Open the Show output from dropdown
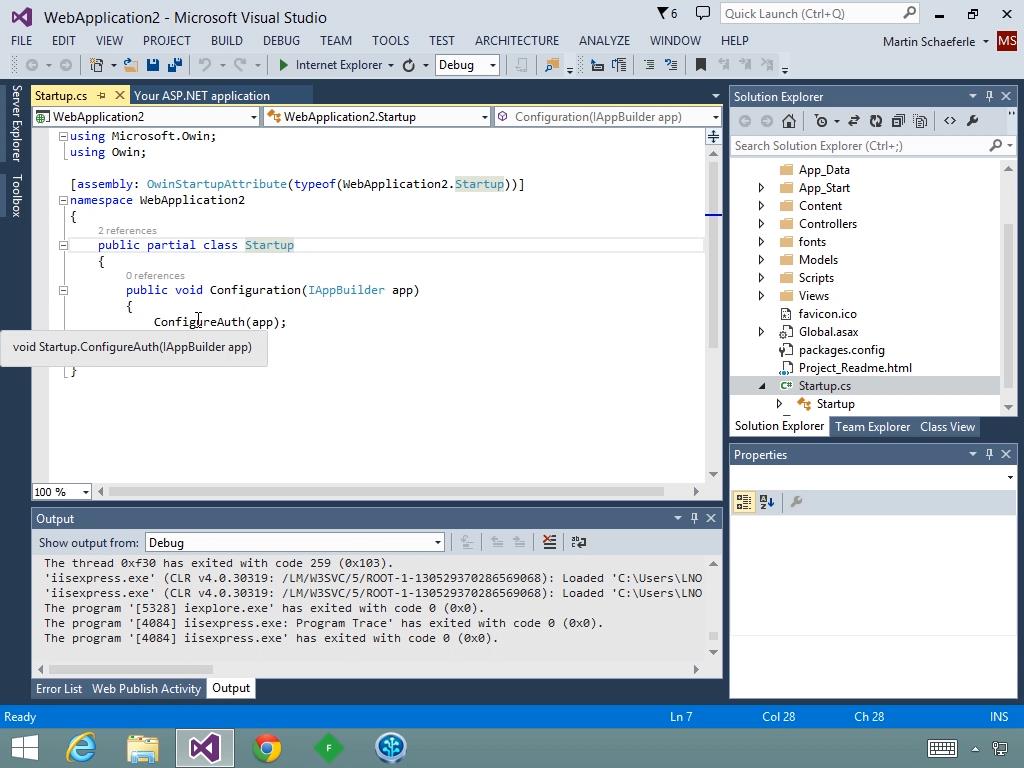The image size is (1024, 768). (x=295, y=543)
